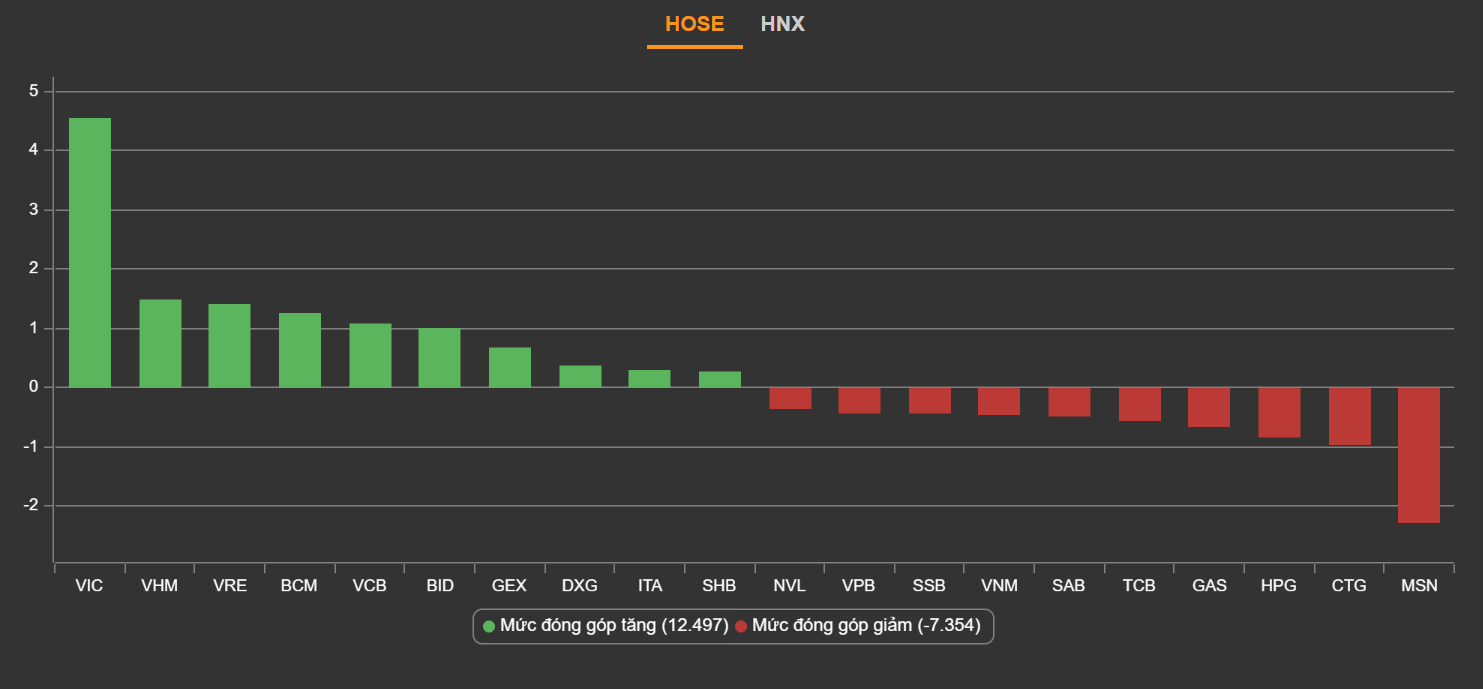Select the GEX bar
The width and height of the screenshot is (1483, 689).
pyautogui.click(x=510, y=367)
